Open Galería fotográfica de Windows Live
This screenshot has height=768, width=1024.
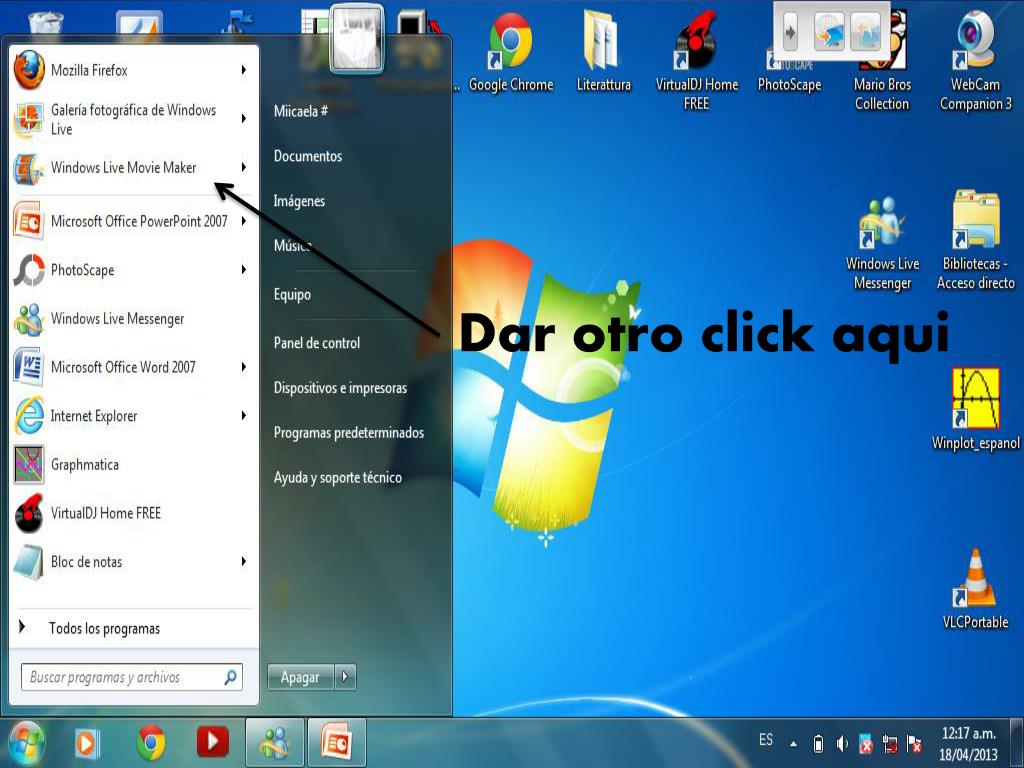(133, 119)
